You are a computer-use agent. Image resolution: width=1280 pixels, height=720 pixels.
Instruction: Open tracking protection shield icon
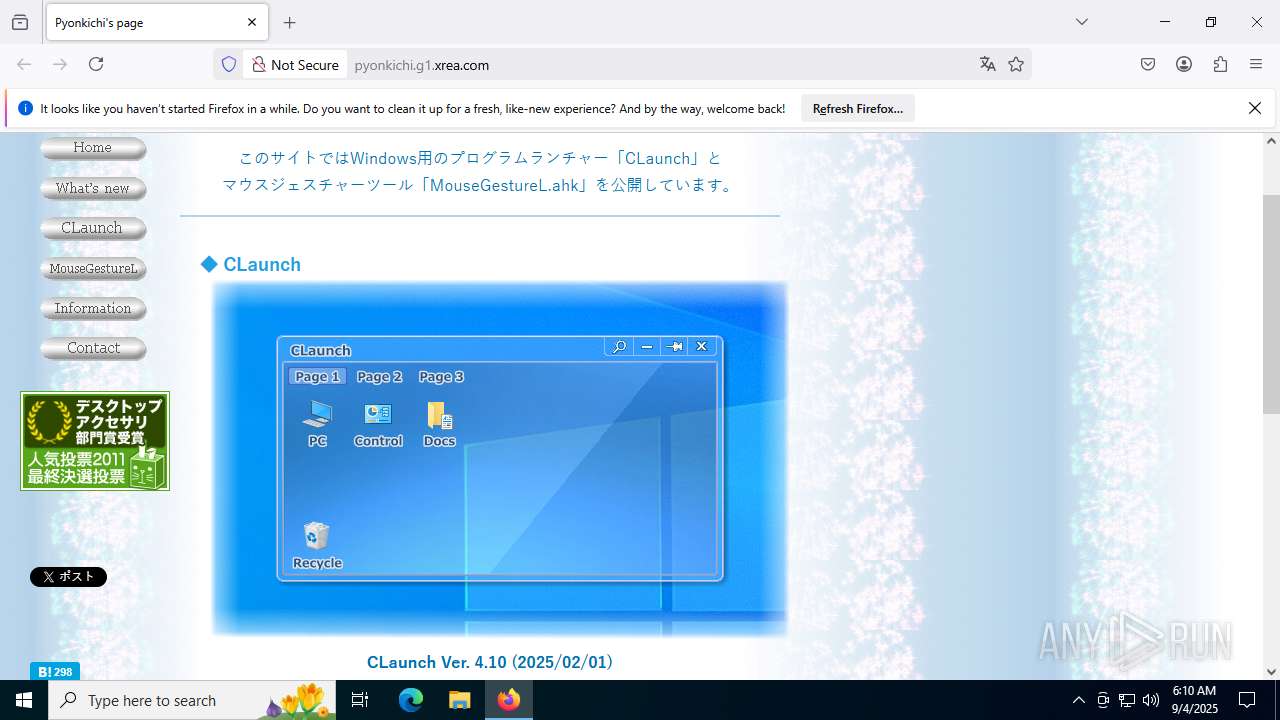point(229,64)
